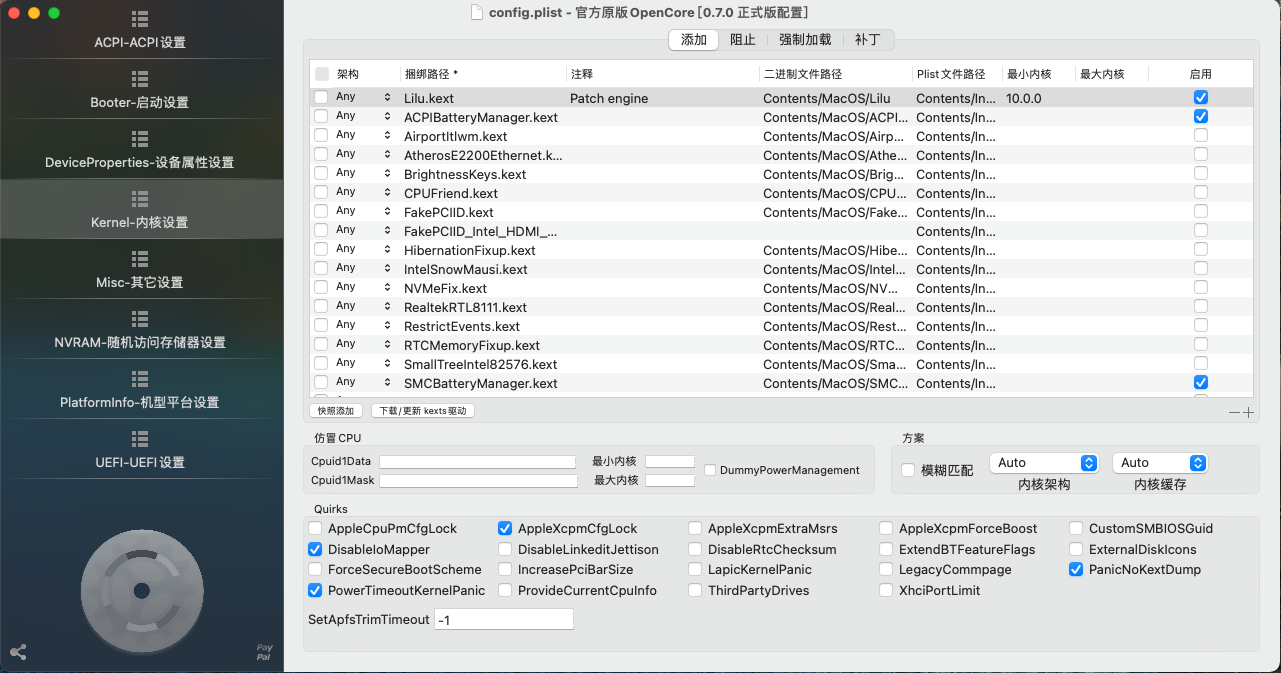Enable the DummyPowerManagement checkbox
Viewport: 1281px width, 673px height.
coord(710,470)
